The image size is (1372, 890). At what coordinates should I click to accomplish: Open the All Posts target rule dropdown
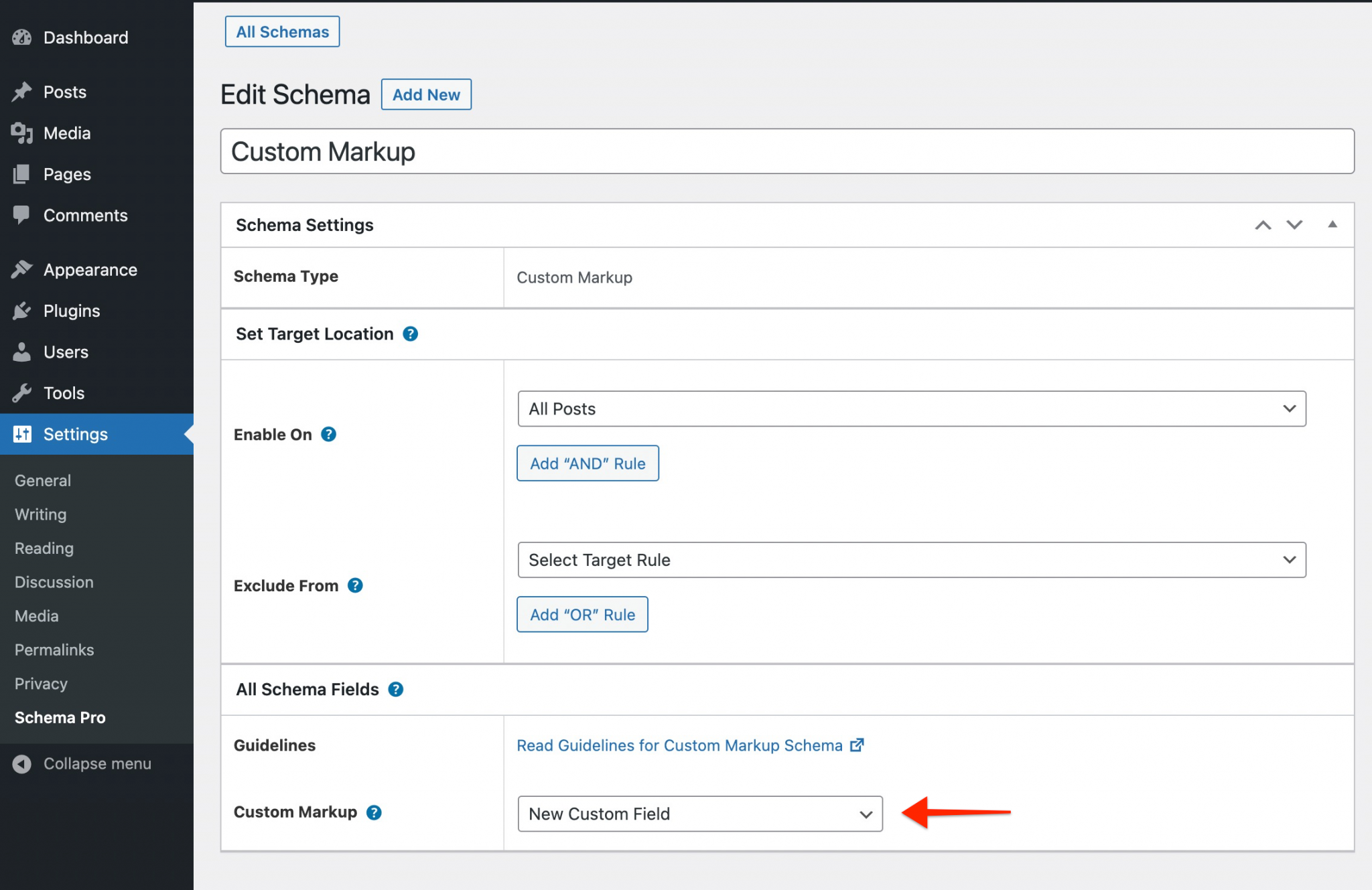click(911, 409)
